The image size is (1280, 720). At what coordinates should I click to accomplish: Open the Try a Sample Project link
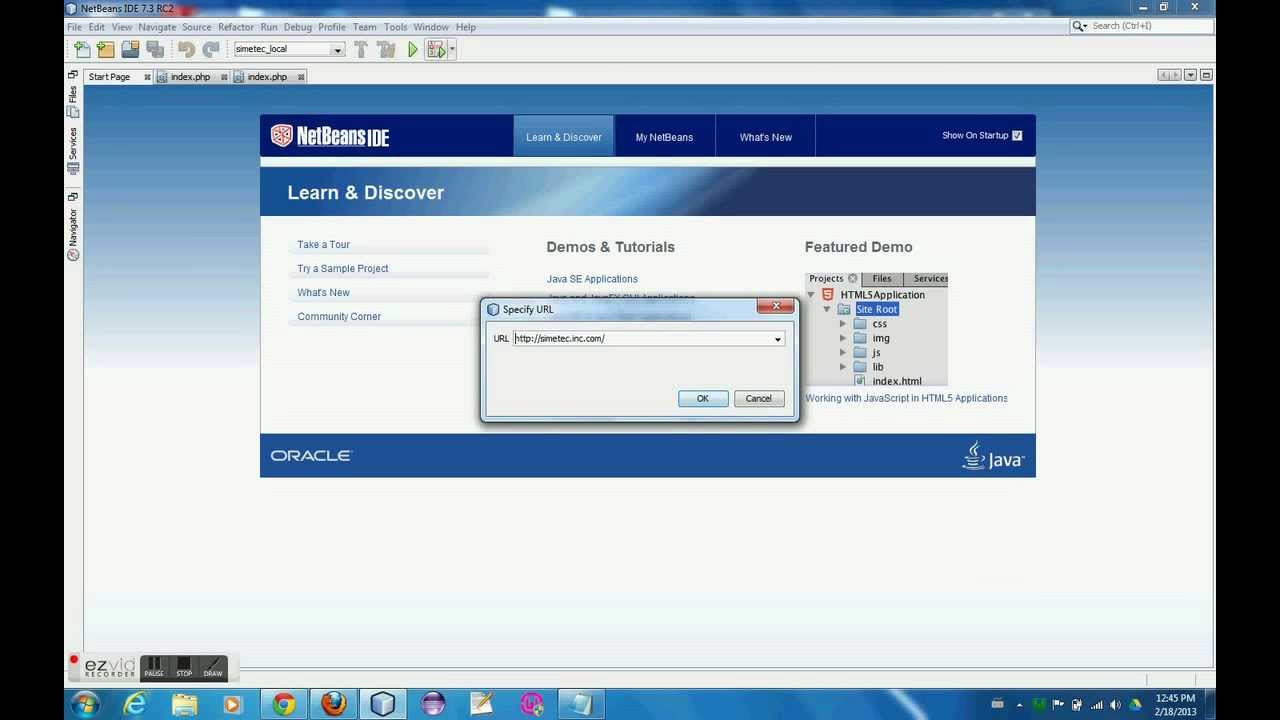point(343,268)
